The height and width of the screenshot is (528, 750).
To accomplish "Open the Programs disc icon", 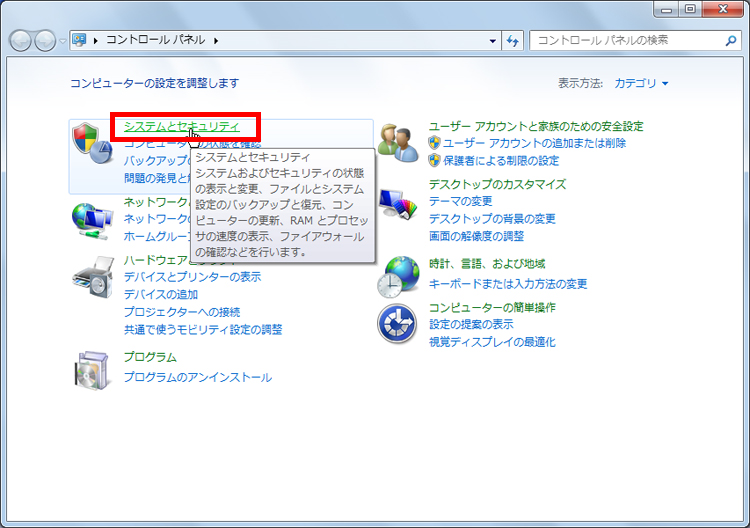I will point(92,370).
